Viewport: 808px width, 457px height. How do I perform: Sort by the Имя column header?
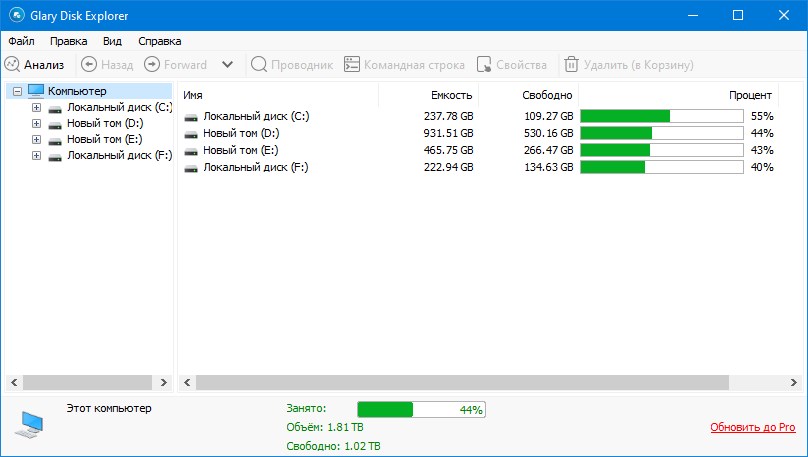pos(193,95)
